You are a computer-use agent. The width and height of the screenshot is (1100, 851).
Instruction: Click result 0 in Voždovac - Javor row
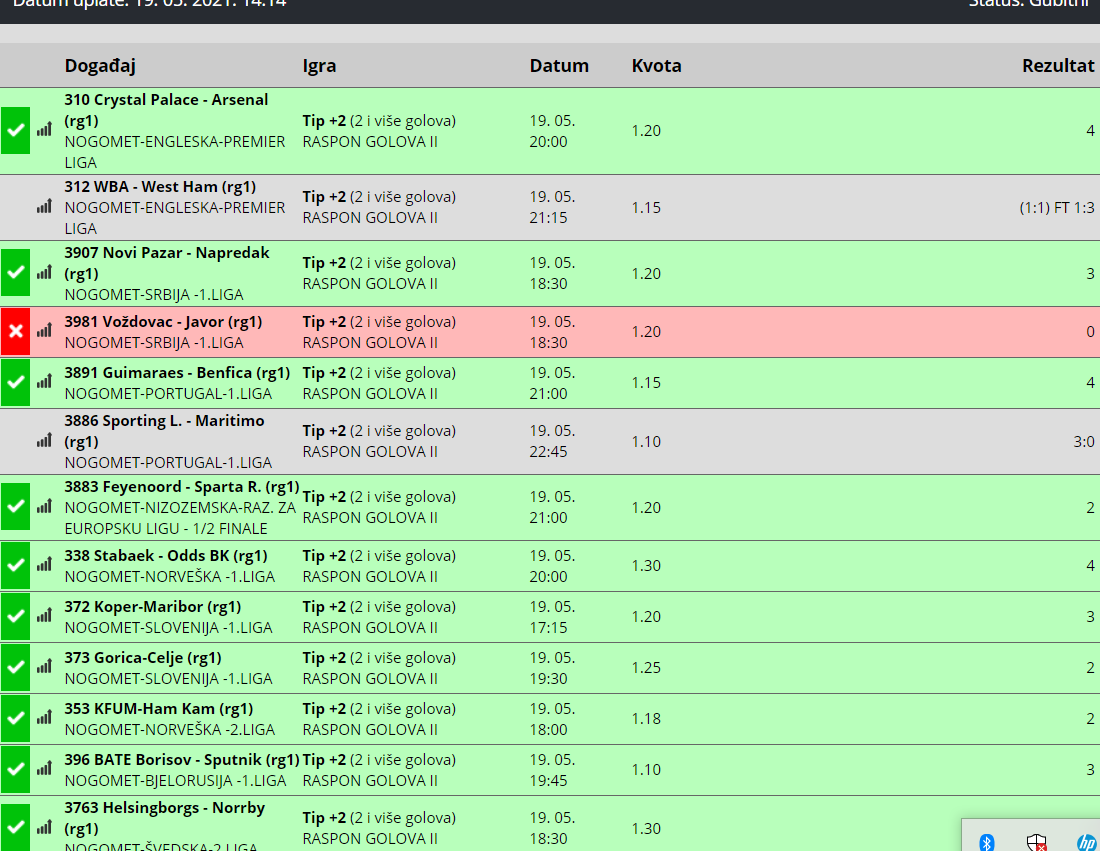tap(1090, 332)
